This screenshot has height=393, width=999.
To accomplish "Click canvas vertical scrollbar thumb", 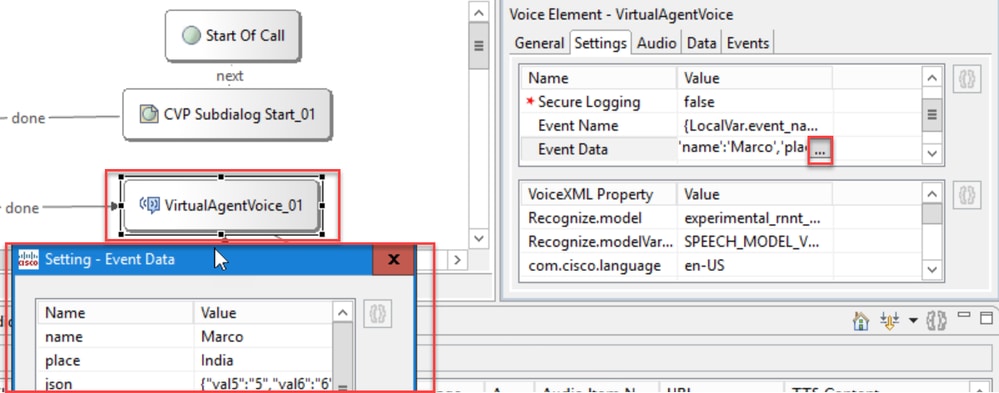I will click(479, 46).
